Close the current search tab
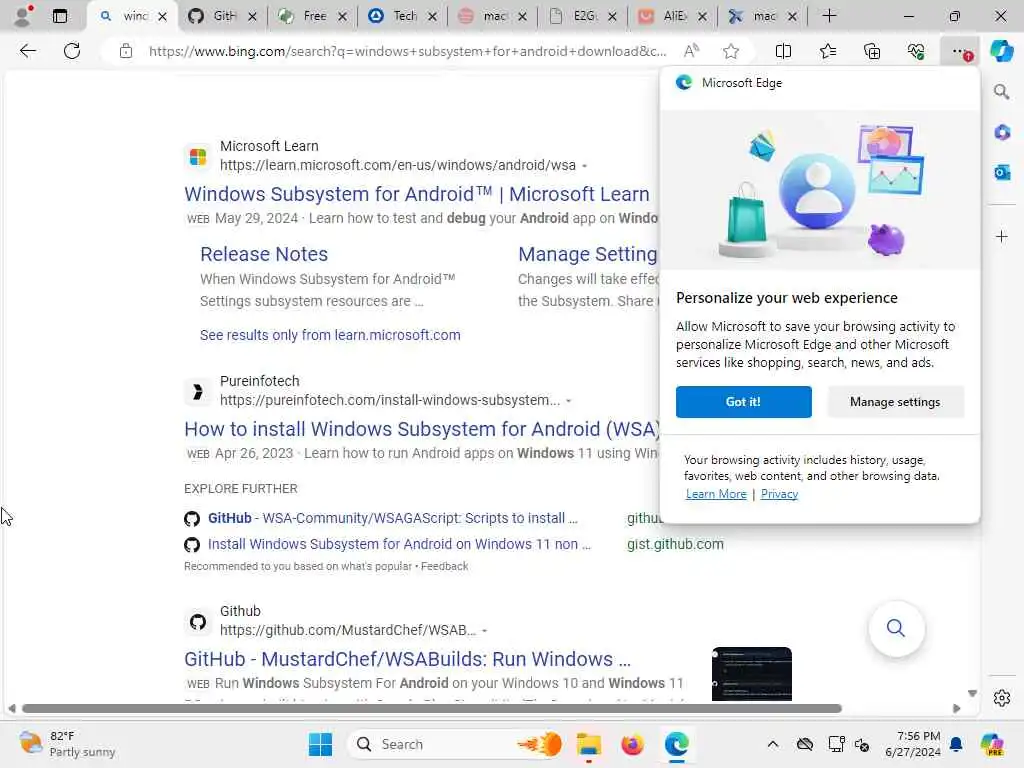Viewport: 1024px width, 768px height. pyautogui.click(x=163, y=16)
